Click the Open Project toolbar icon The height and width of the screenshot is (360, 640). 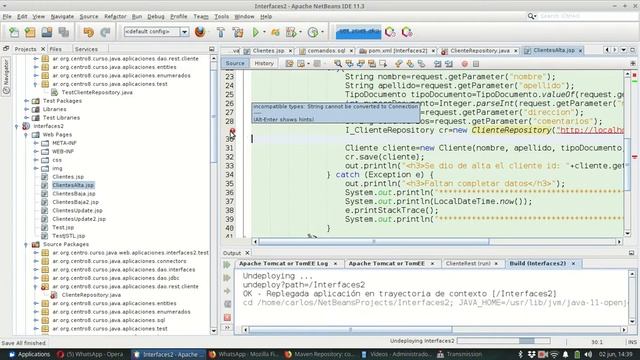tap(47, 32)
